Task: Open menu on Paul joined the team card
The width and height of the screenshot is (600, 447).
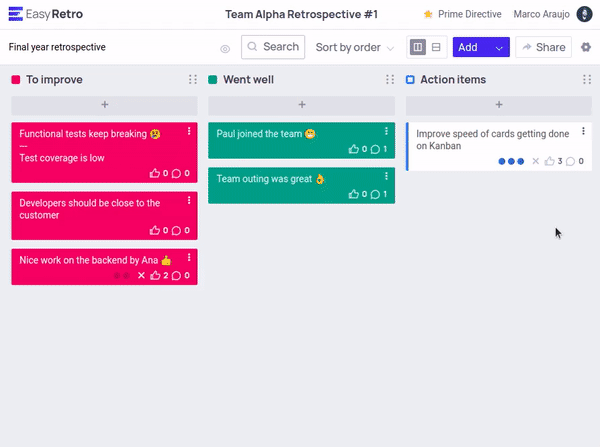Action: 386,131
